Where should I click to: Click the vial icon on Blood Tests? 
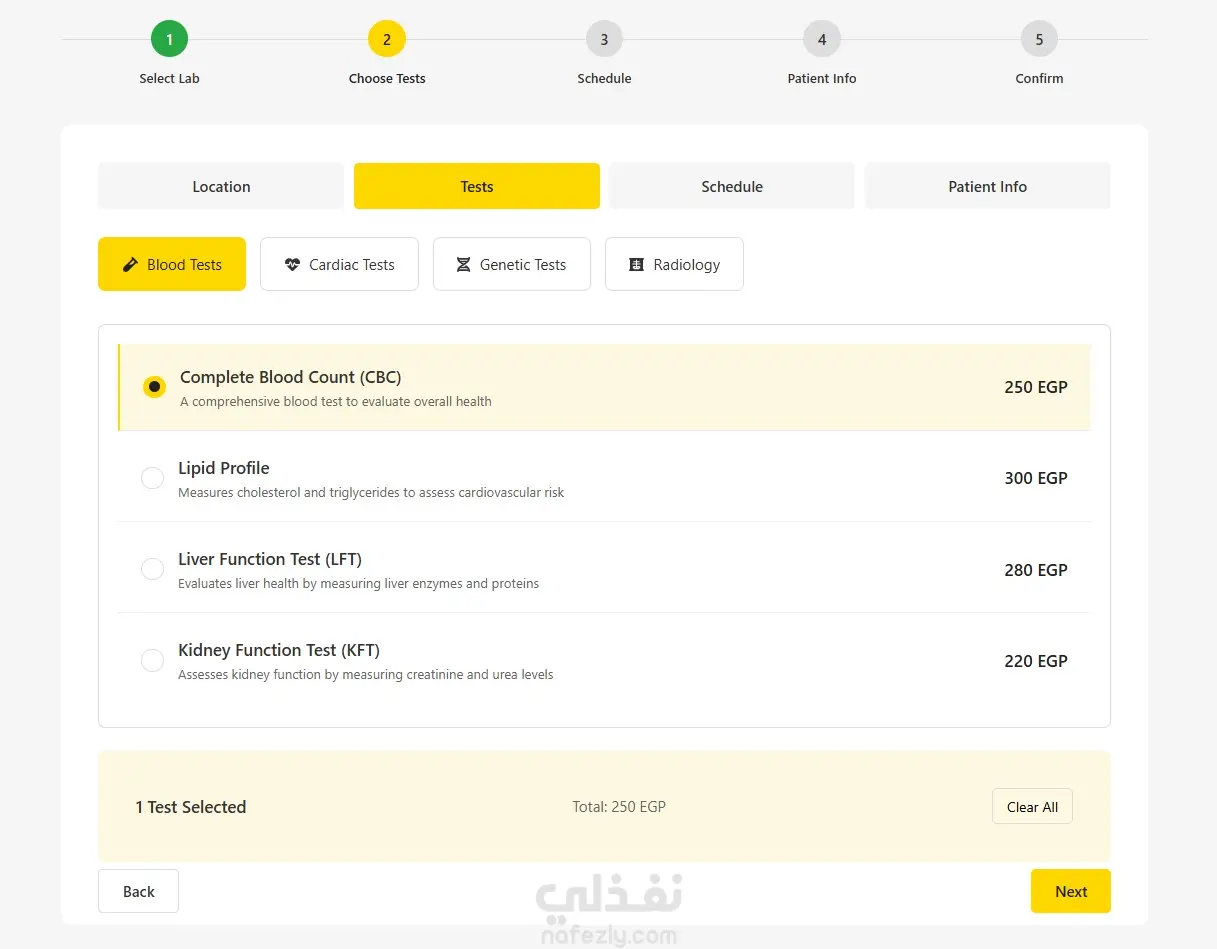[130, 265]
